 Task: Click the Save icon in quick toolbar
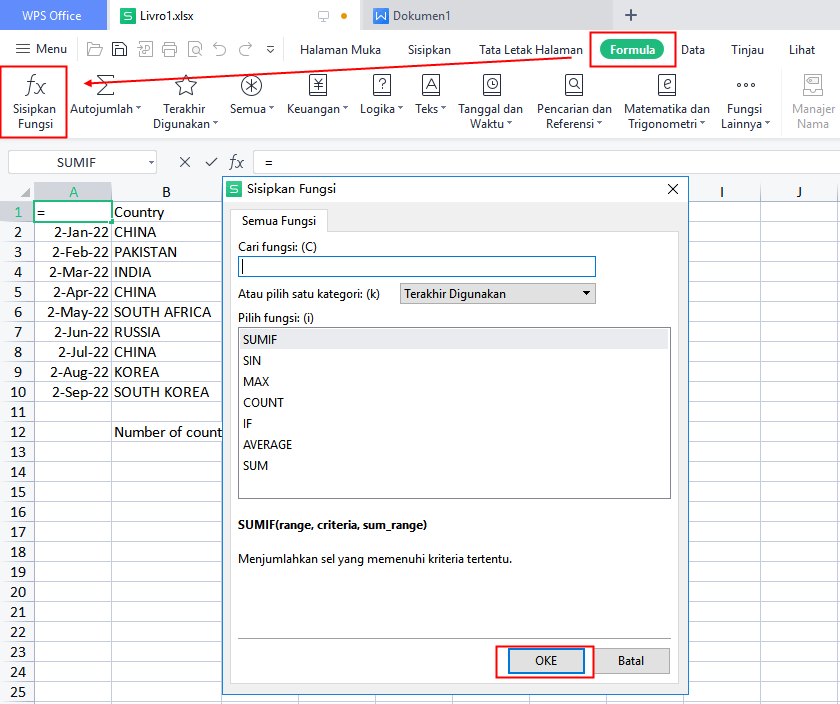click(x=119, y=49)
